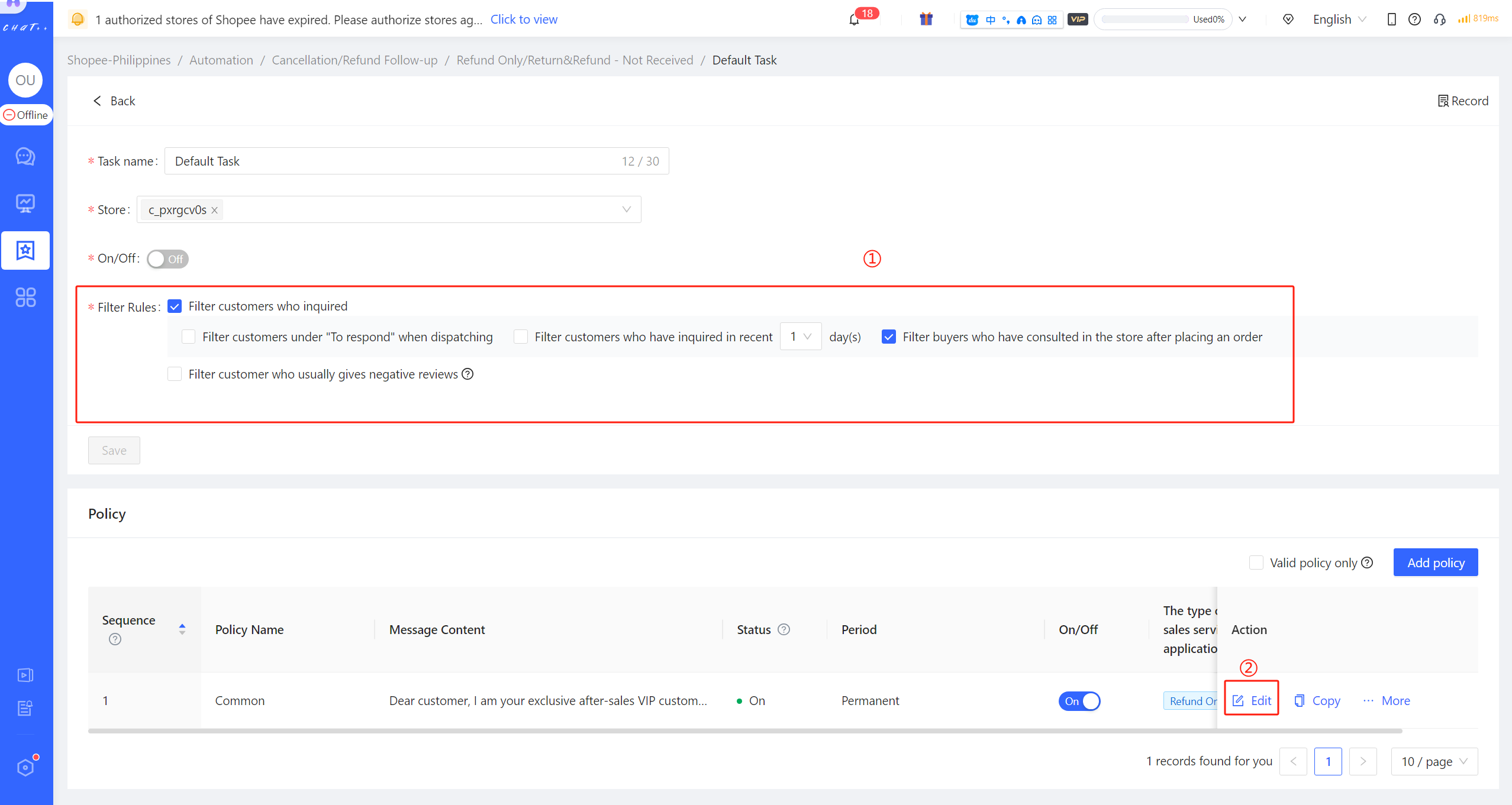The image size is (1512, 805).
Task: Check Filter customer who usually gives negative reviews
Action: pos(175,374)
